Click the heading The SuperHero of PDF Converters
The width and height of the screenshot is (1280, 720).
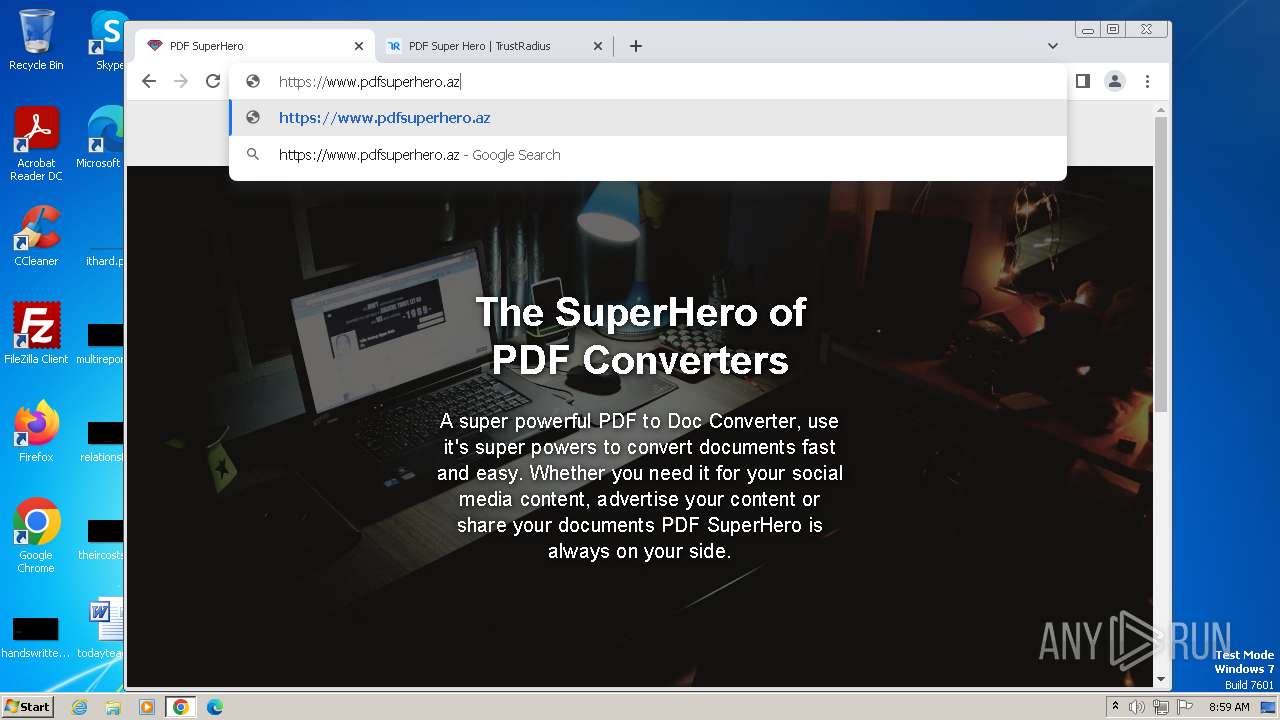[x=640, y=336]
